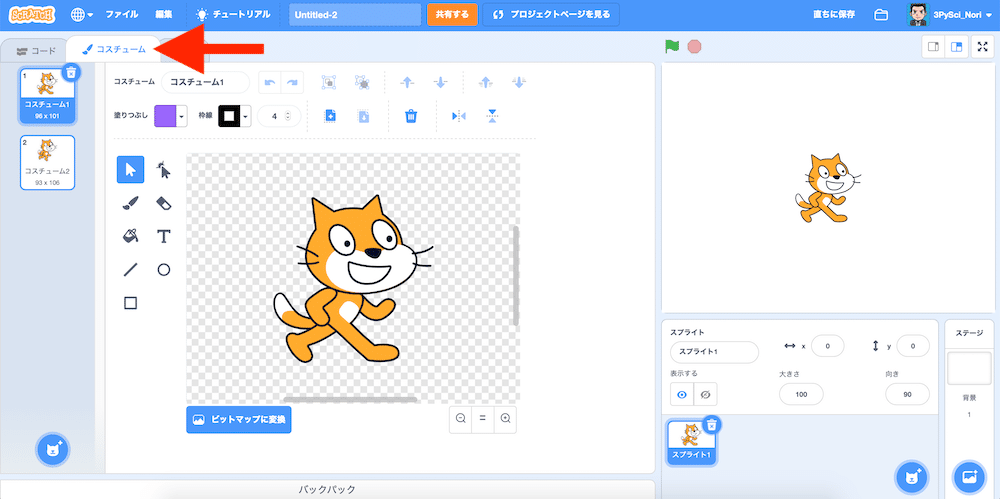Click the Backward layer arrow
The image size is (1000, 499).
441,82
